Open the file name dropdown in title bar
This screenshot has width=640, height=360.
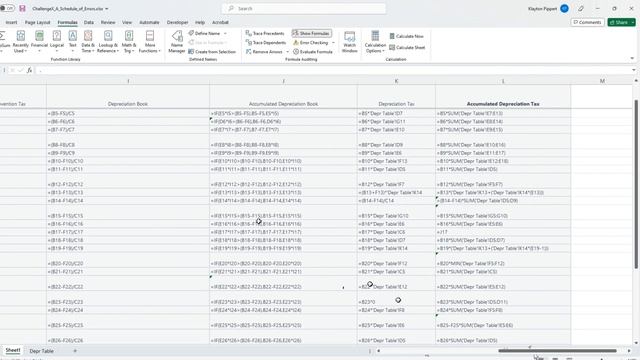click(107, 9)
